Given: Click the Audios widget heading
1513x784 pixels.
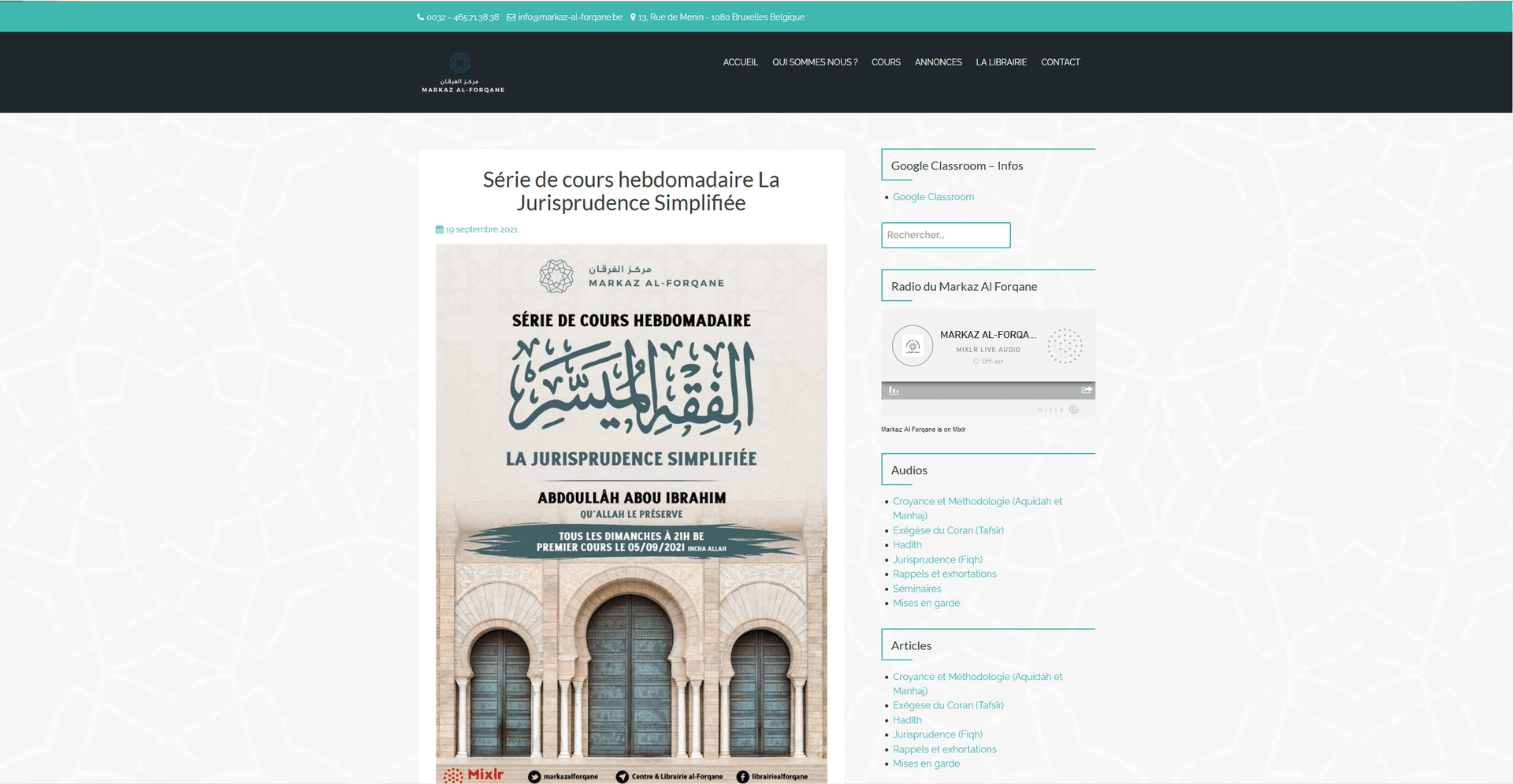Looking at the screenshot, I should pos(909,470).
